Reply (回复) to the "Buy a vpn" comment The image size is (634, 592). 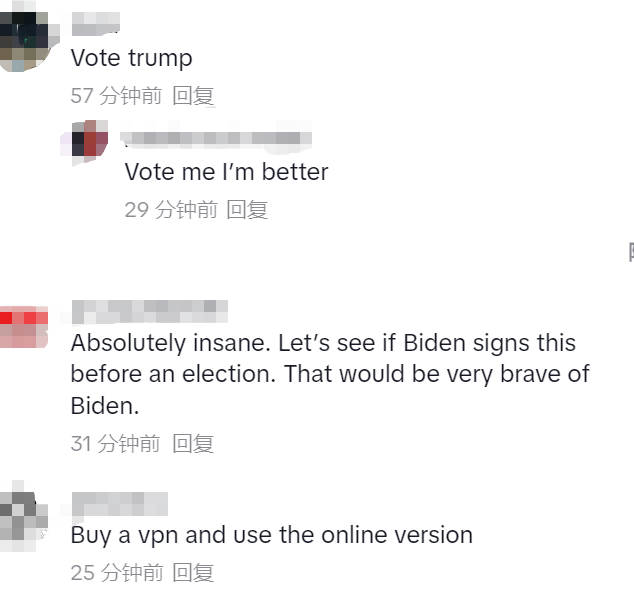pos(193,573)
